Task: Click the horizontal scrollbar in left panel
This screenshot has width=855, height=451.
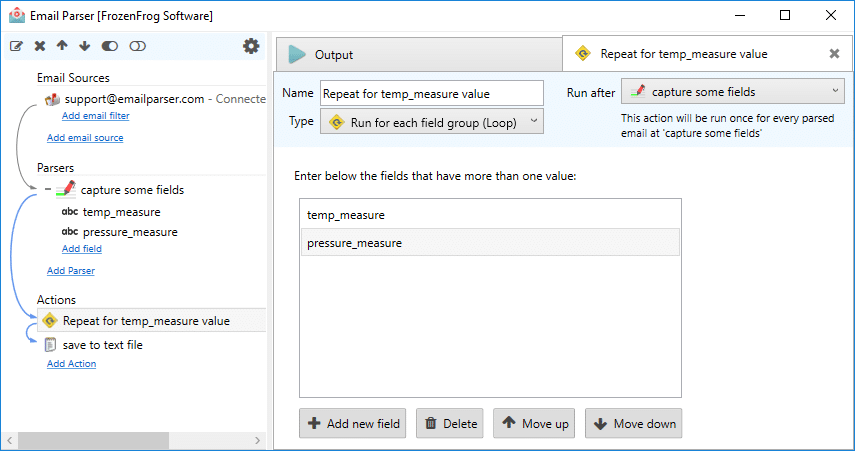Action: tap(94, 440)
